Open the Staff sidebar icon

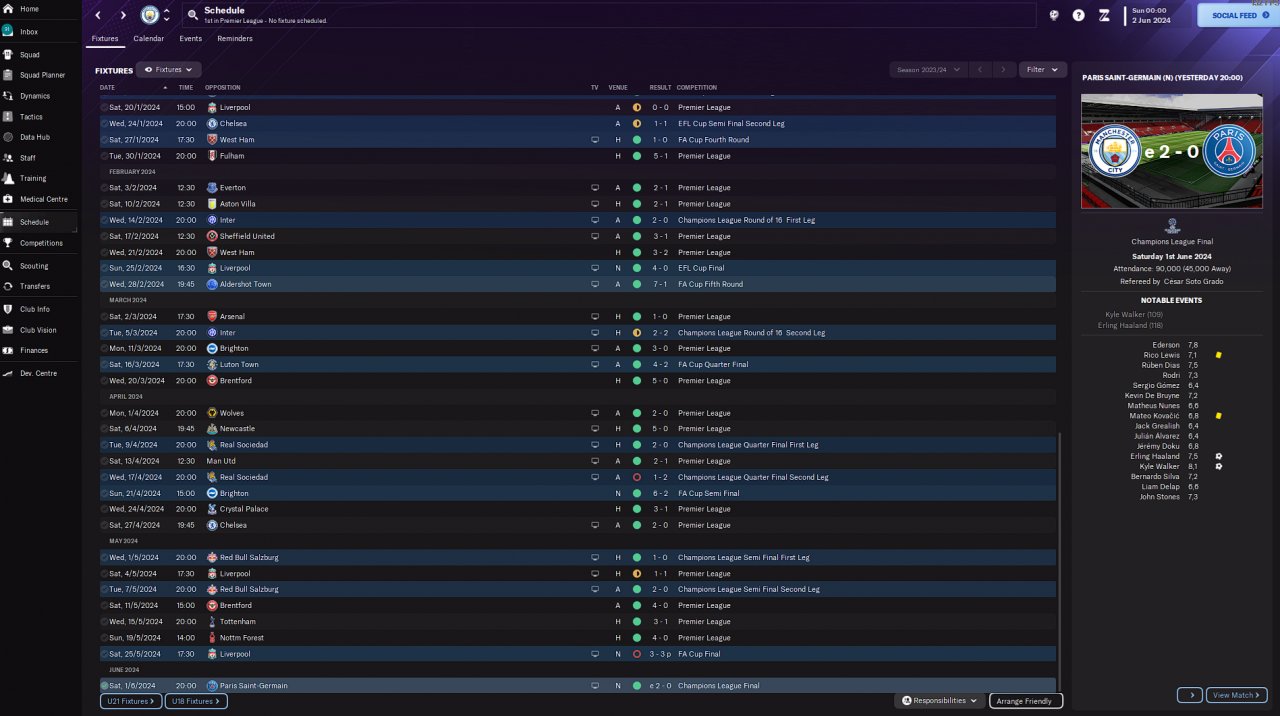[x=9, y=158]
